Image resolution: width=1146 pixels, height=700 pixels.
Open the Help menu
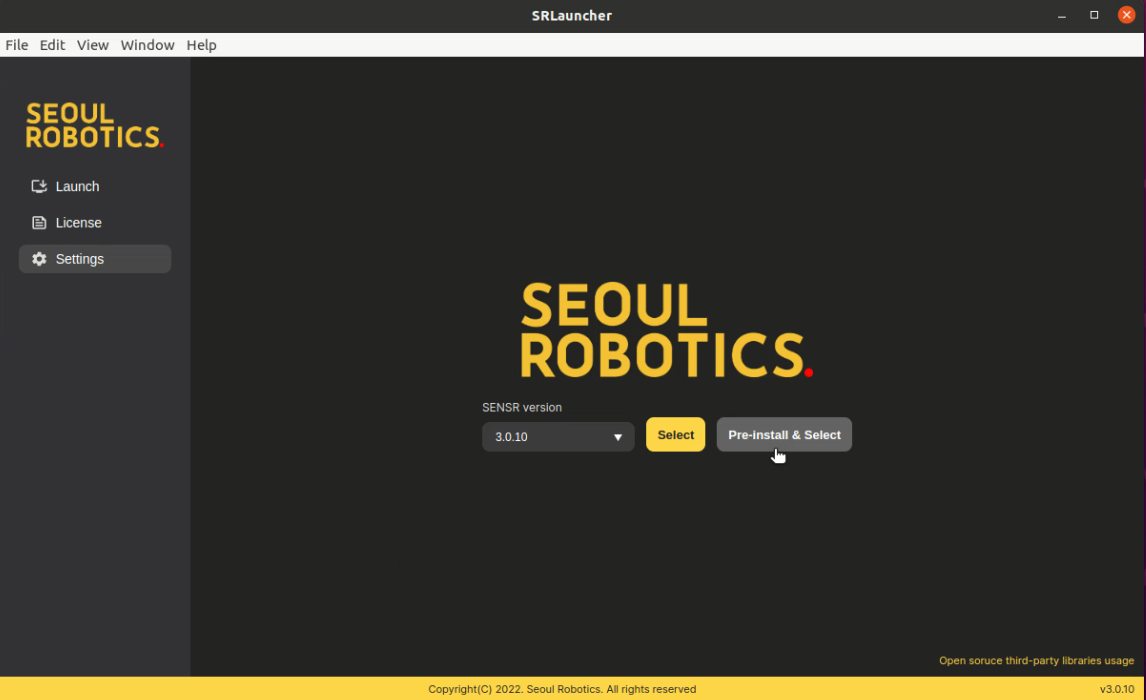pos(201,45)
